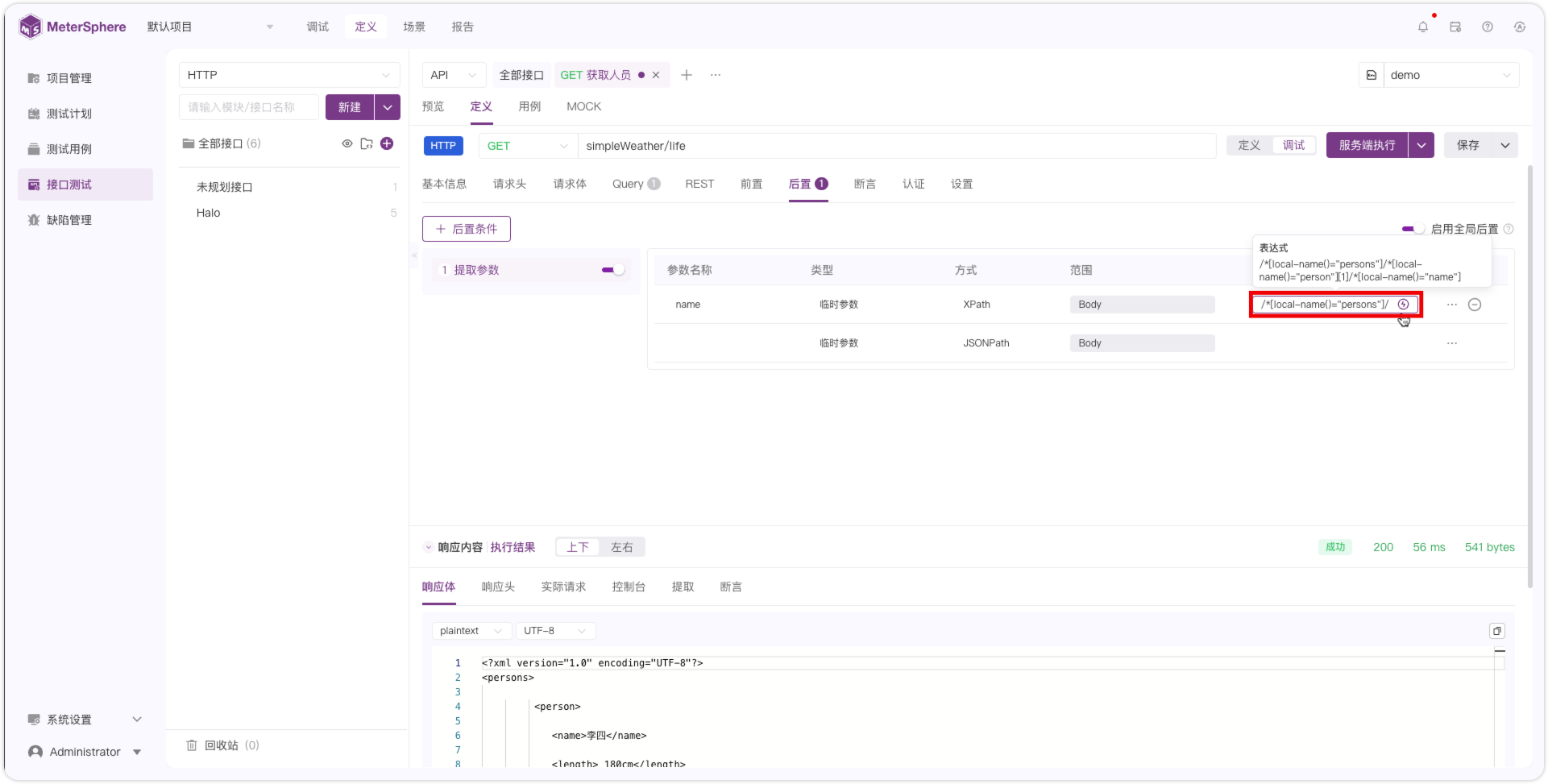The height and width of the screenshot is (784, 1548).
Task: Click the simpleWeather/life URL input field
Action: 897,146
